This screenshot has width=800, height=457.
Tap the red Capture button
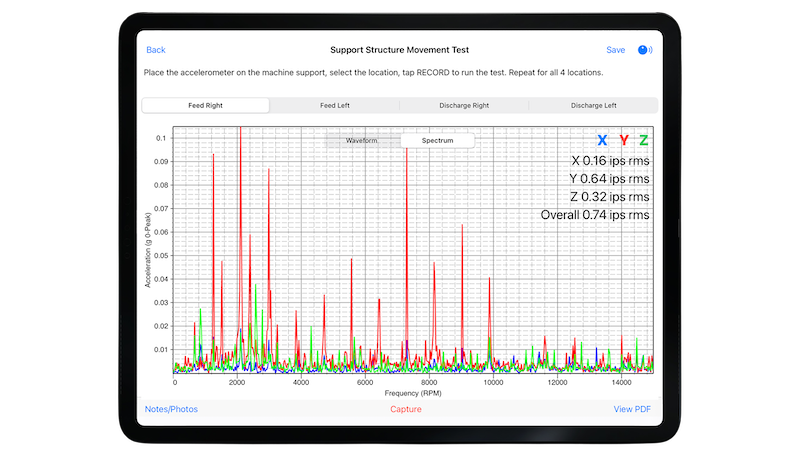[406, 409]
